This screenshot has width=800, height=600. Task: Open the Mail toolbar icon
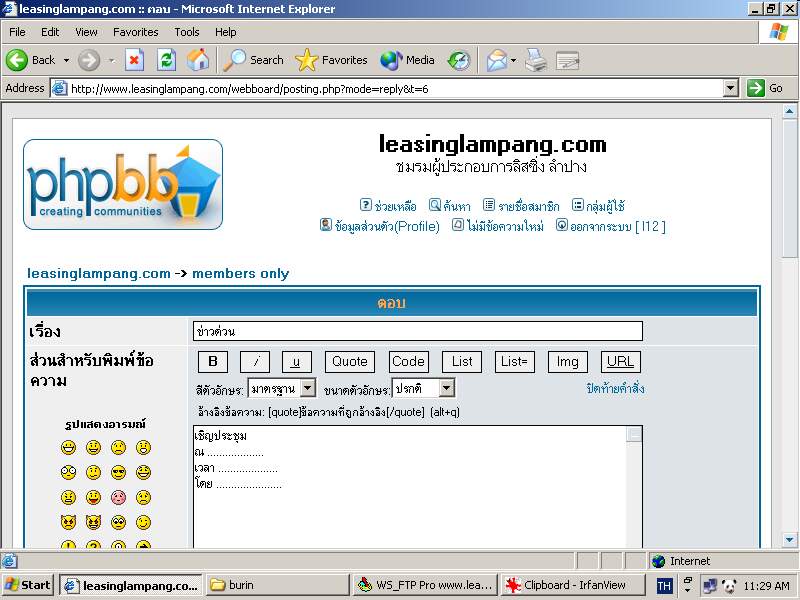(497, 60)
